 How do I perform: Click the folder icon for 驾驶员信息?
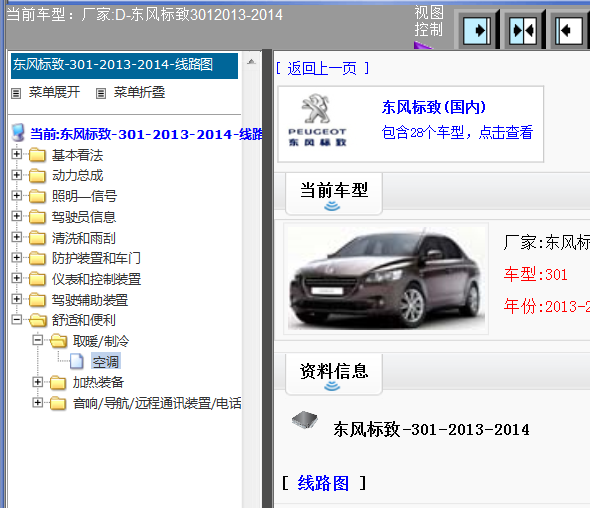[37, 217]
